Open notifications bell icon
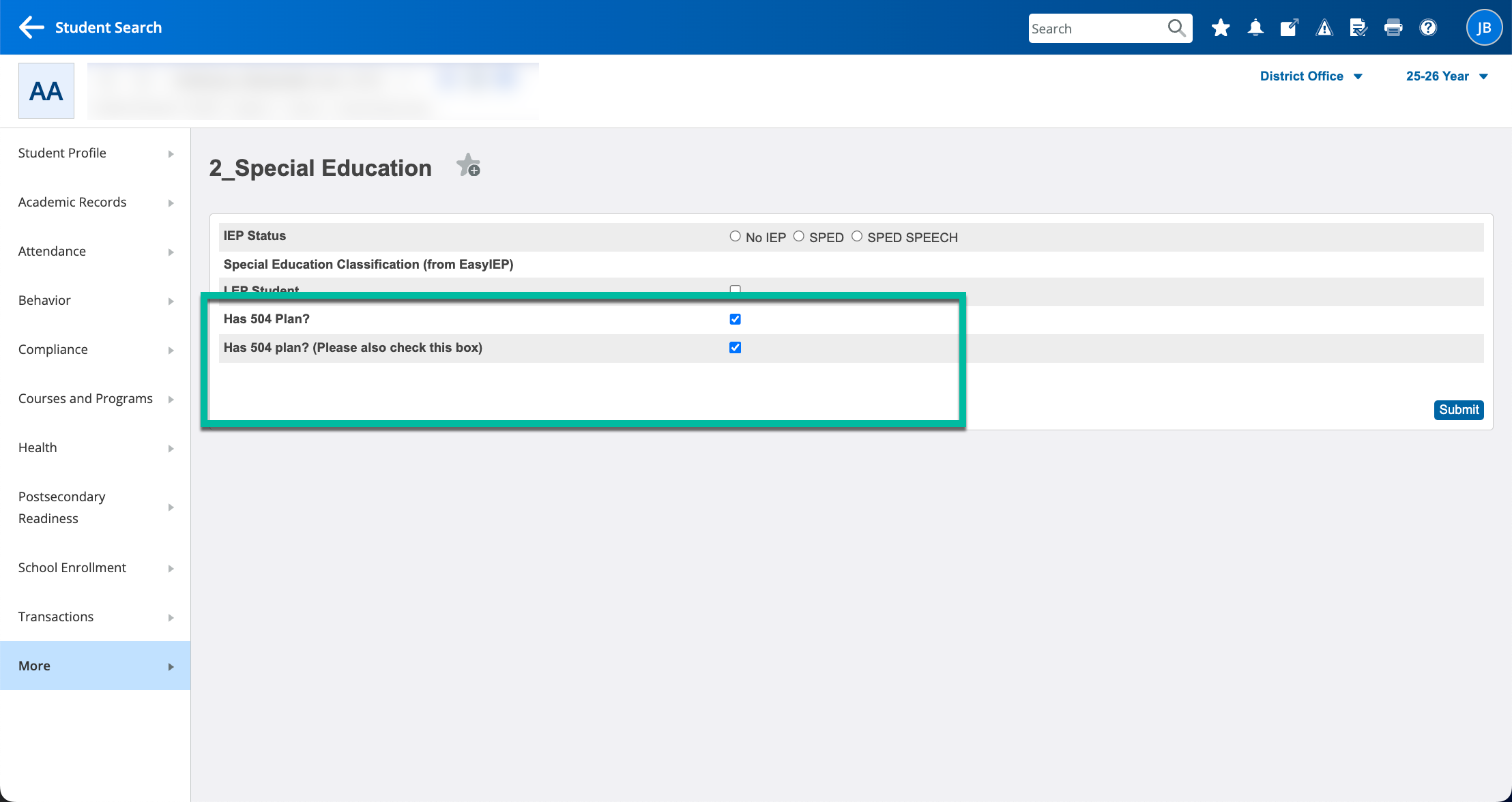The image size is (1512, 802). tap(1255, 28)
